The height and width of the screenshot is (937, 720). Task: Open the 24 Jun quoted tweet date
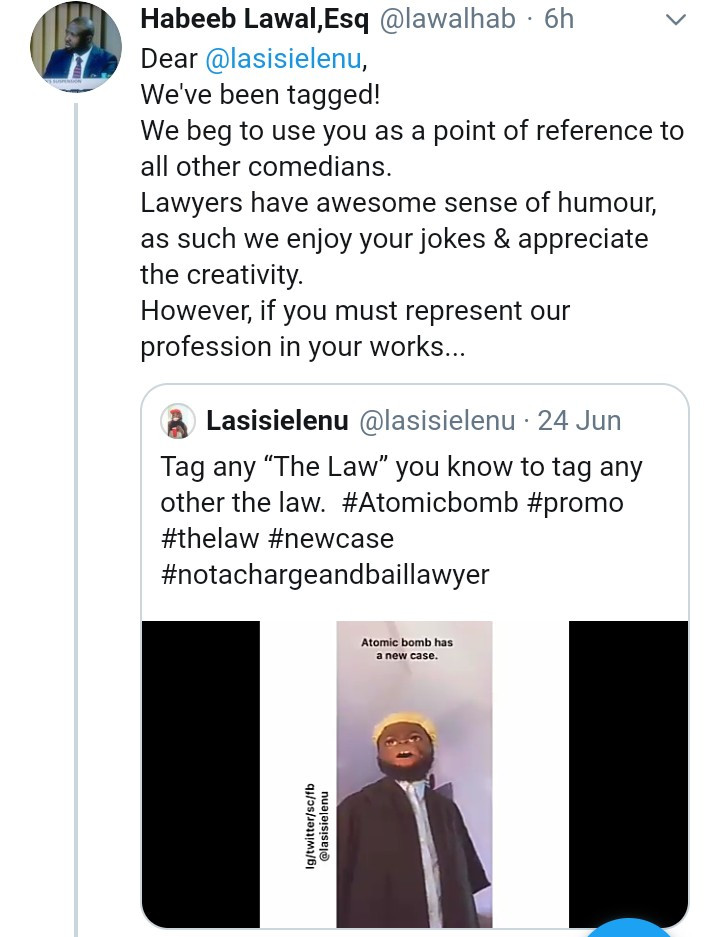[579, 421]
